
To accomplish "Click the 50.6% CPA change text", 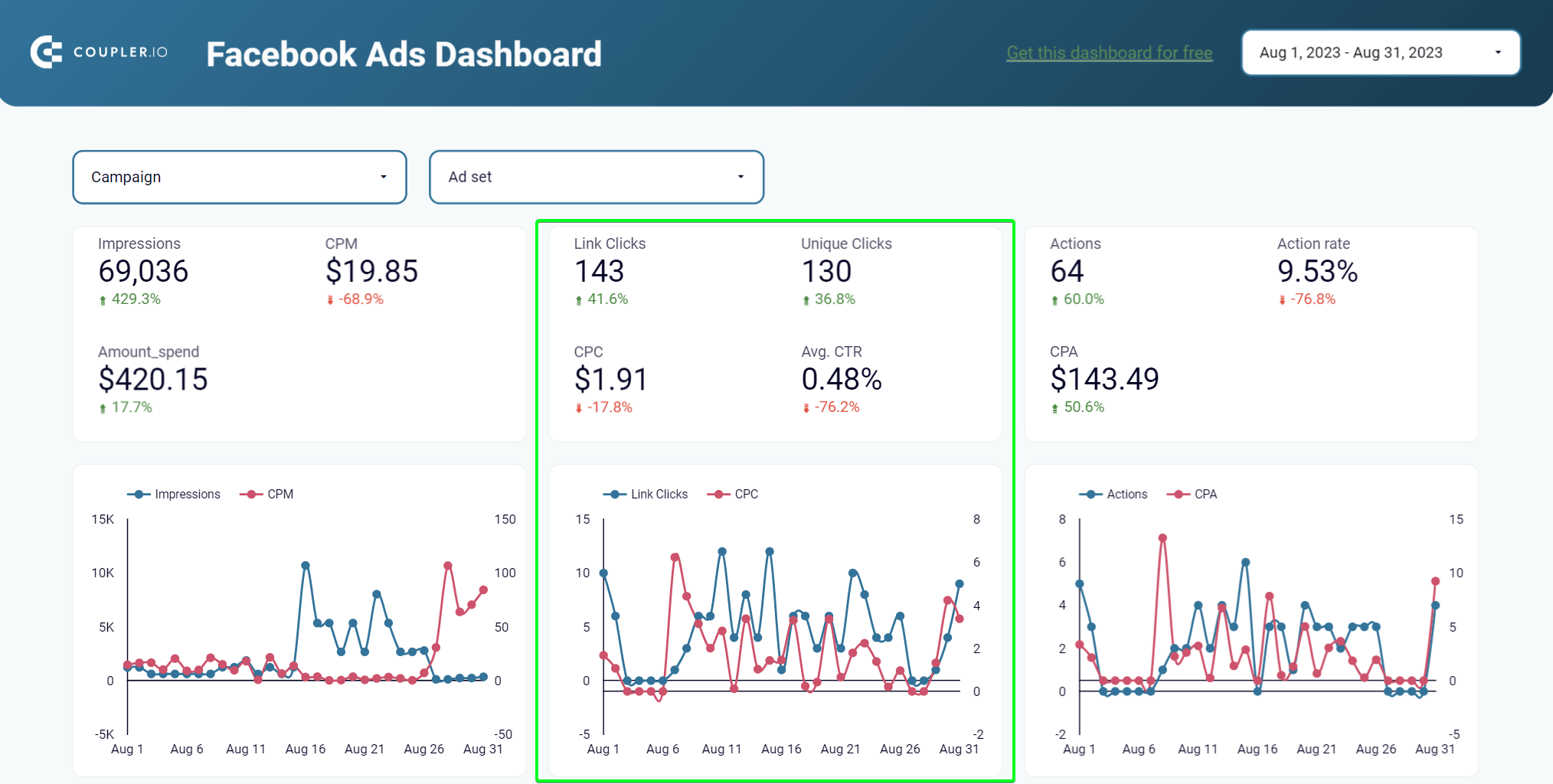I will click(1084, 407).
